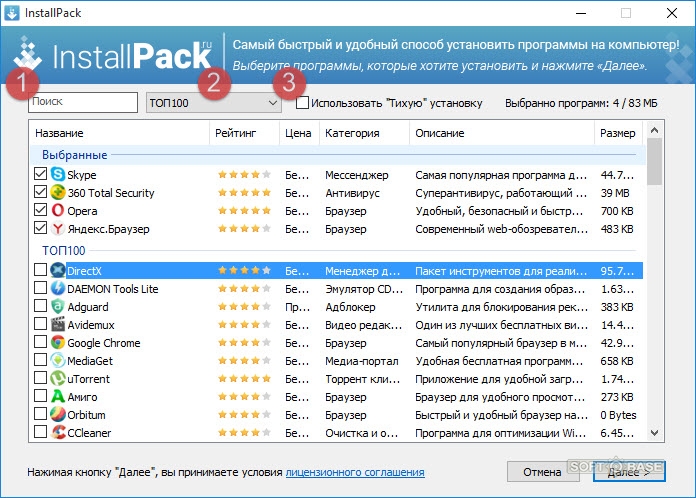Click the Адблокер category cell

click(x=350, y=307)
